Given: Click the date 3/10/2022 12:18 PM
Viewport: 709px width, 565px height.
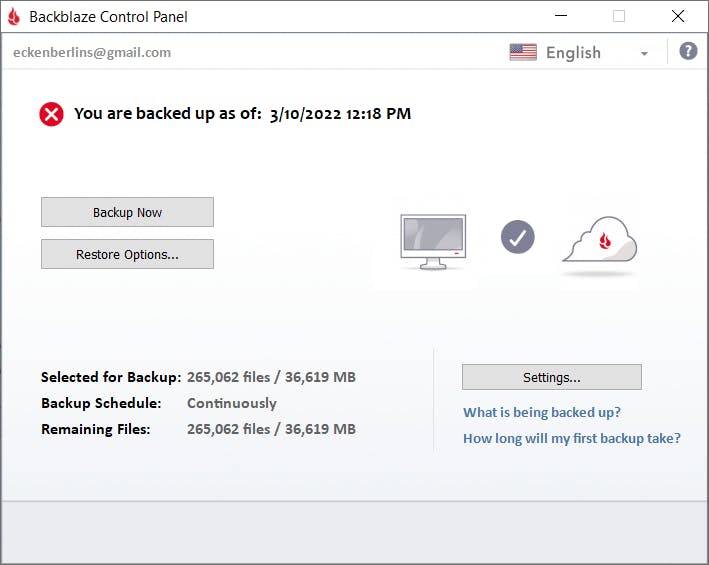Looking at the screenshot, I should 340,114.
